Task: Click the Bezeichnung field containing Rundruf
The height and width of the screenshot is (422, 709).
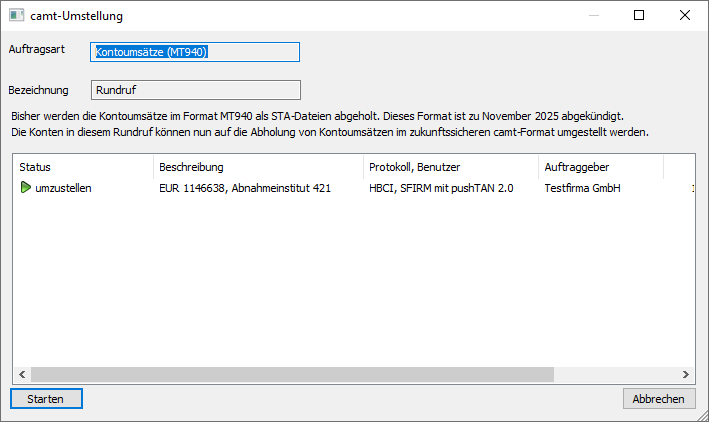Action: (196, 90)
